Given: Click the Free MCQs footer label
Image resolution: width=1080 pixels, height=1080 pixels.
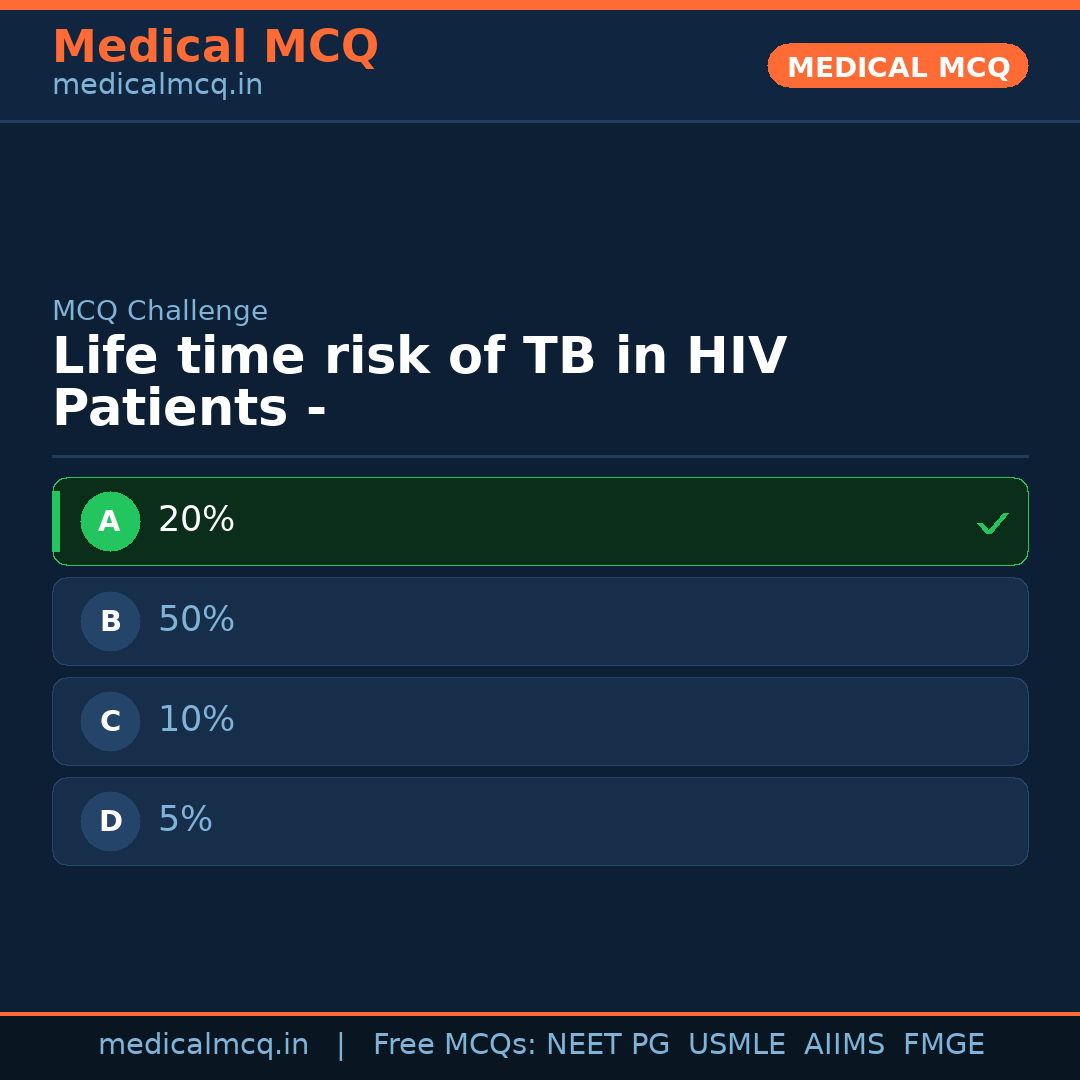Looking at the screenshot, I should [454, 1045].
